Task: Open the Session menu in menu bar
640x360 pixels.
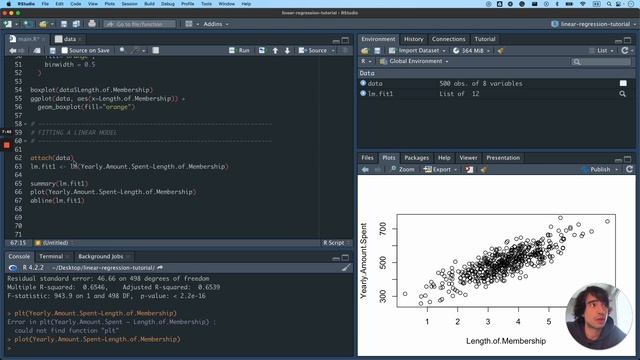Action: tap(129, 4)
